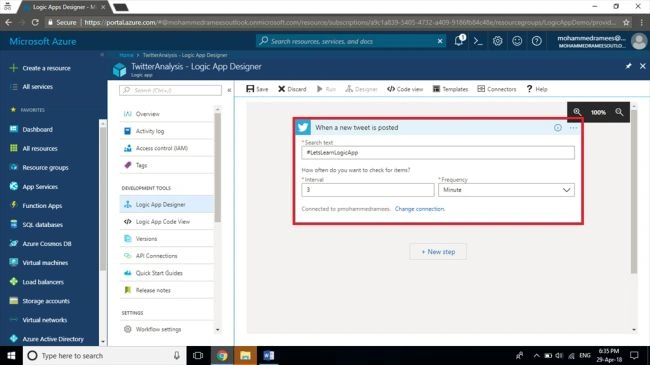650x365 pixels.
Task: Click the resource menu search box
Action: 170,90
